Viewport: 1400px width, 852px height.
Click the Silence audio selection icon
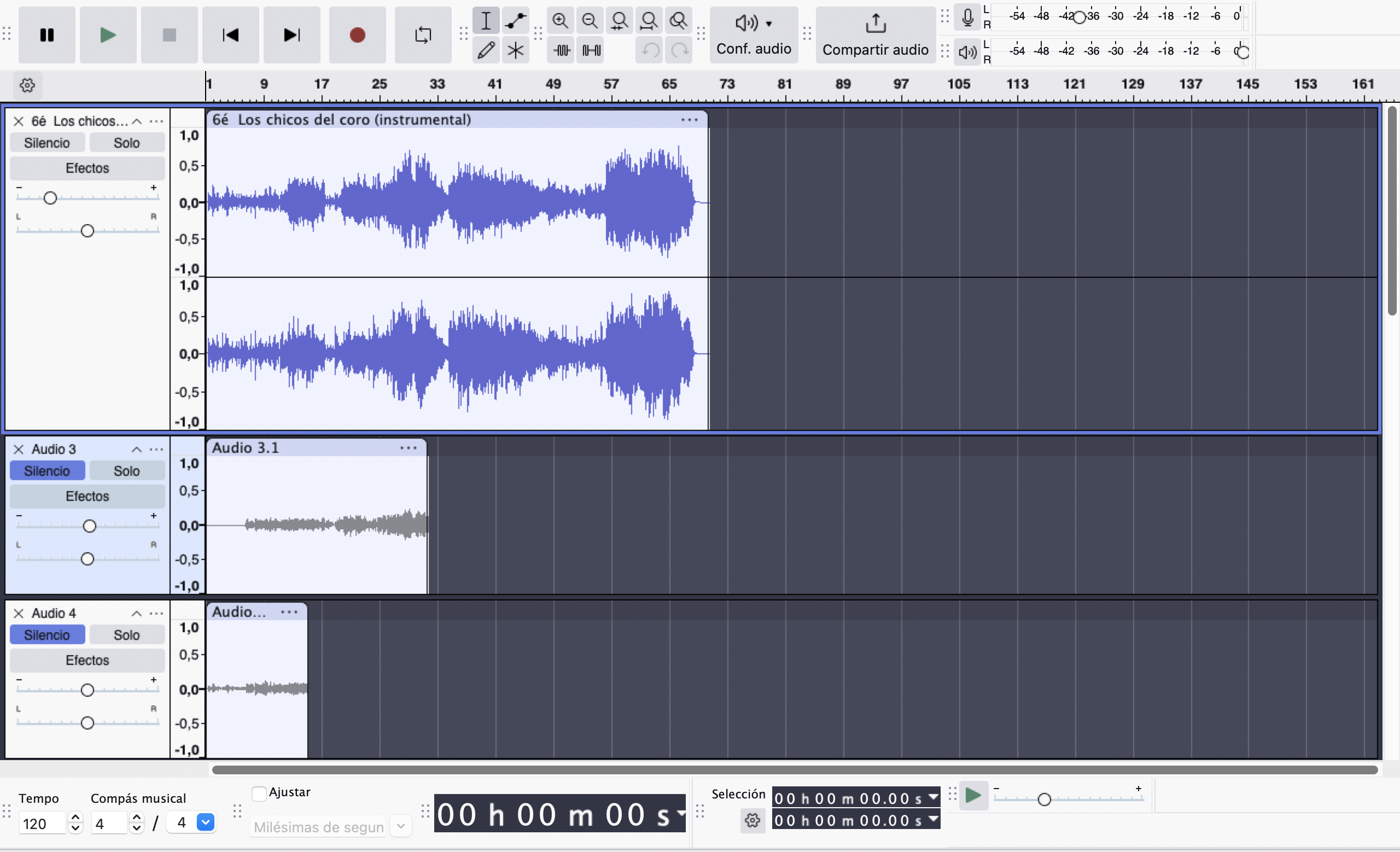pos(591,50)
